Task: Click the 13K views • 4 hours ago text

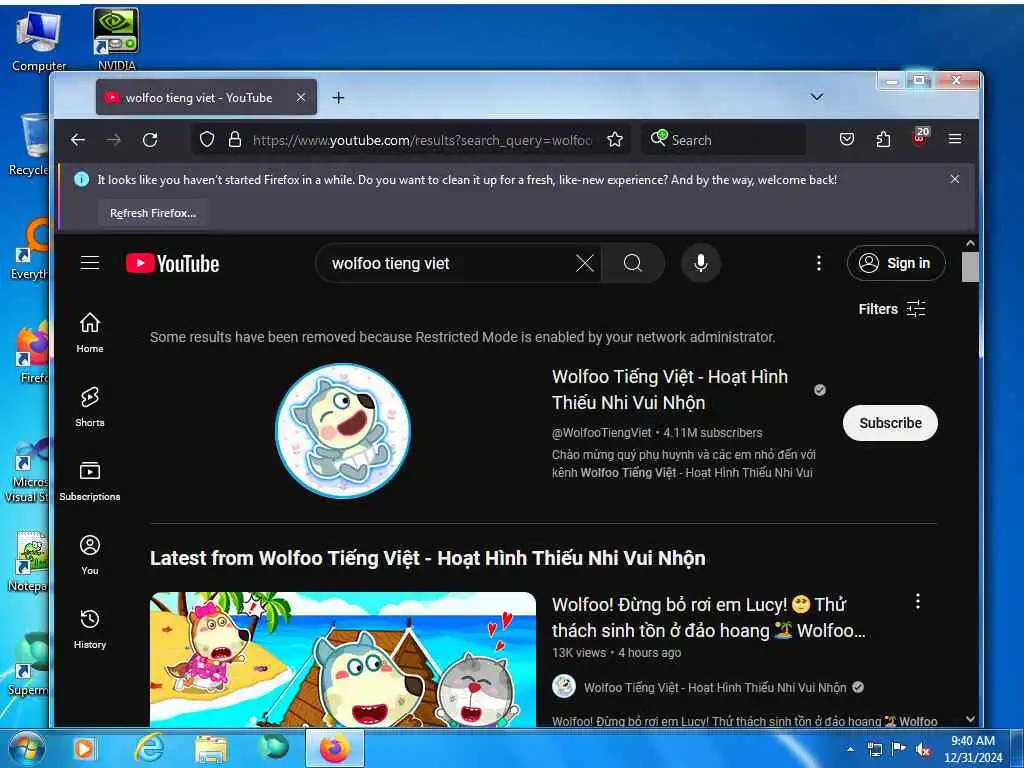Action: [616, 653]
